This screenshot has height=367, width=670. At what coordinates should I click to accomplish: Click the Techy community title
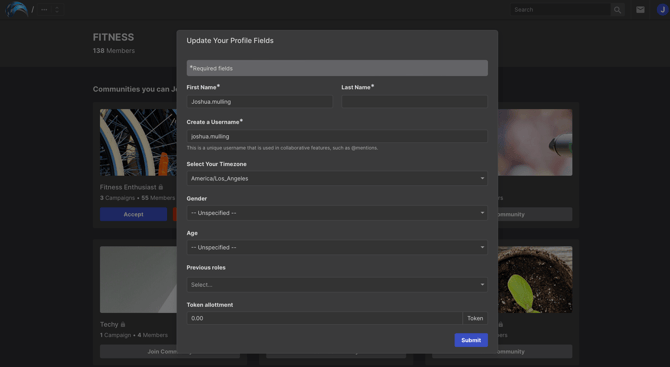109,324
